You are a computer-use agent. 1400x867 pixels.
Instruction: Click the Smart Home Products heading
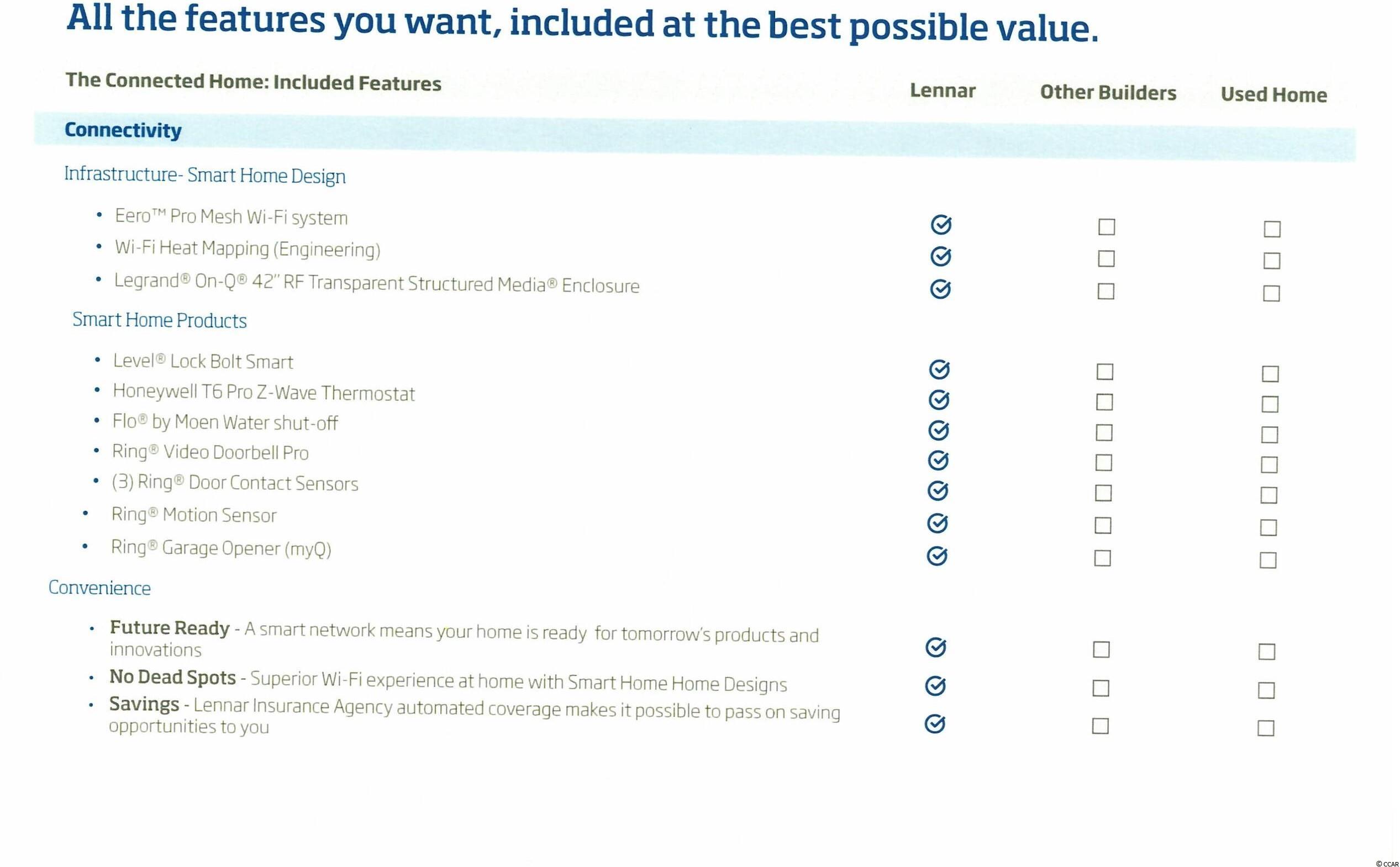tap(160, 320)
